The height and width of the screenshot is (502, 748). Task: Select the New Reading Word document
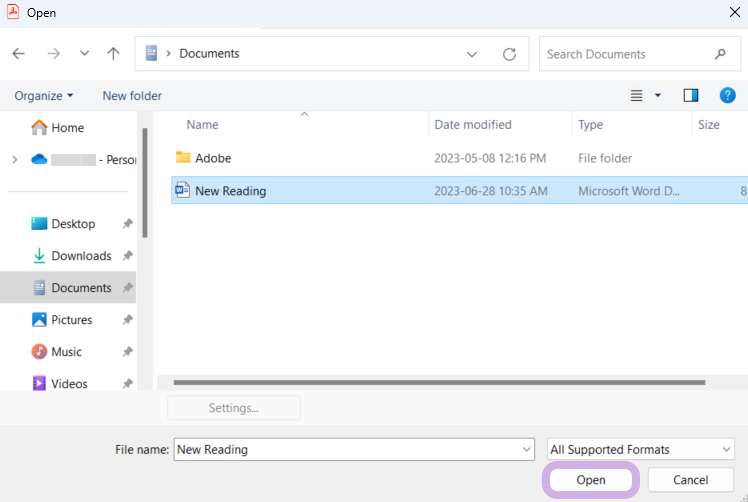tap(230, 191)
